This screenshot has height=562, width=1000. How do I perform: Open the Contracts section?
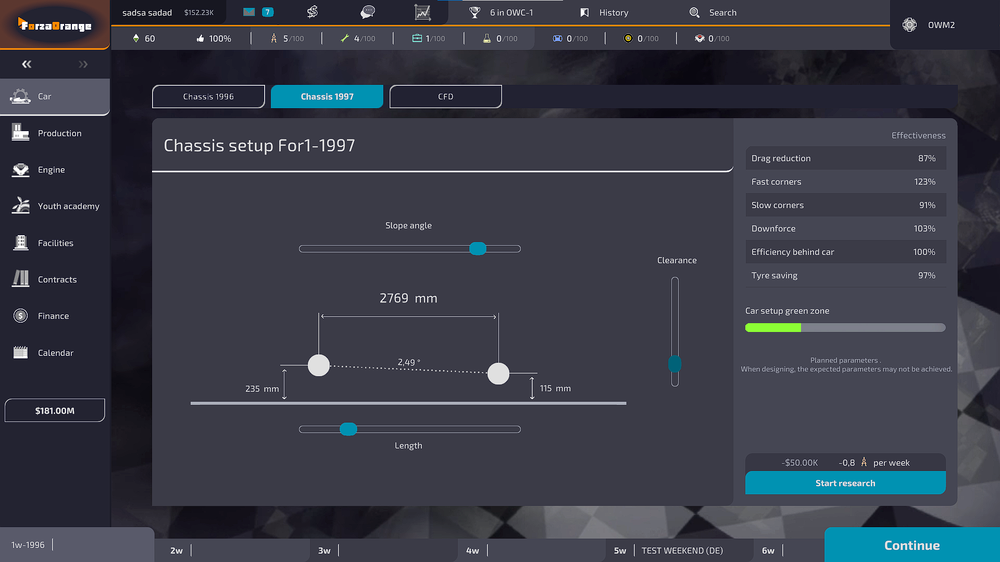55,279
